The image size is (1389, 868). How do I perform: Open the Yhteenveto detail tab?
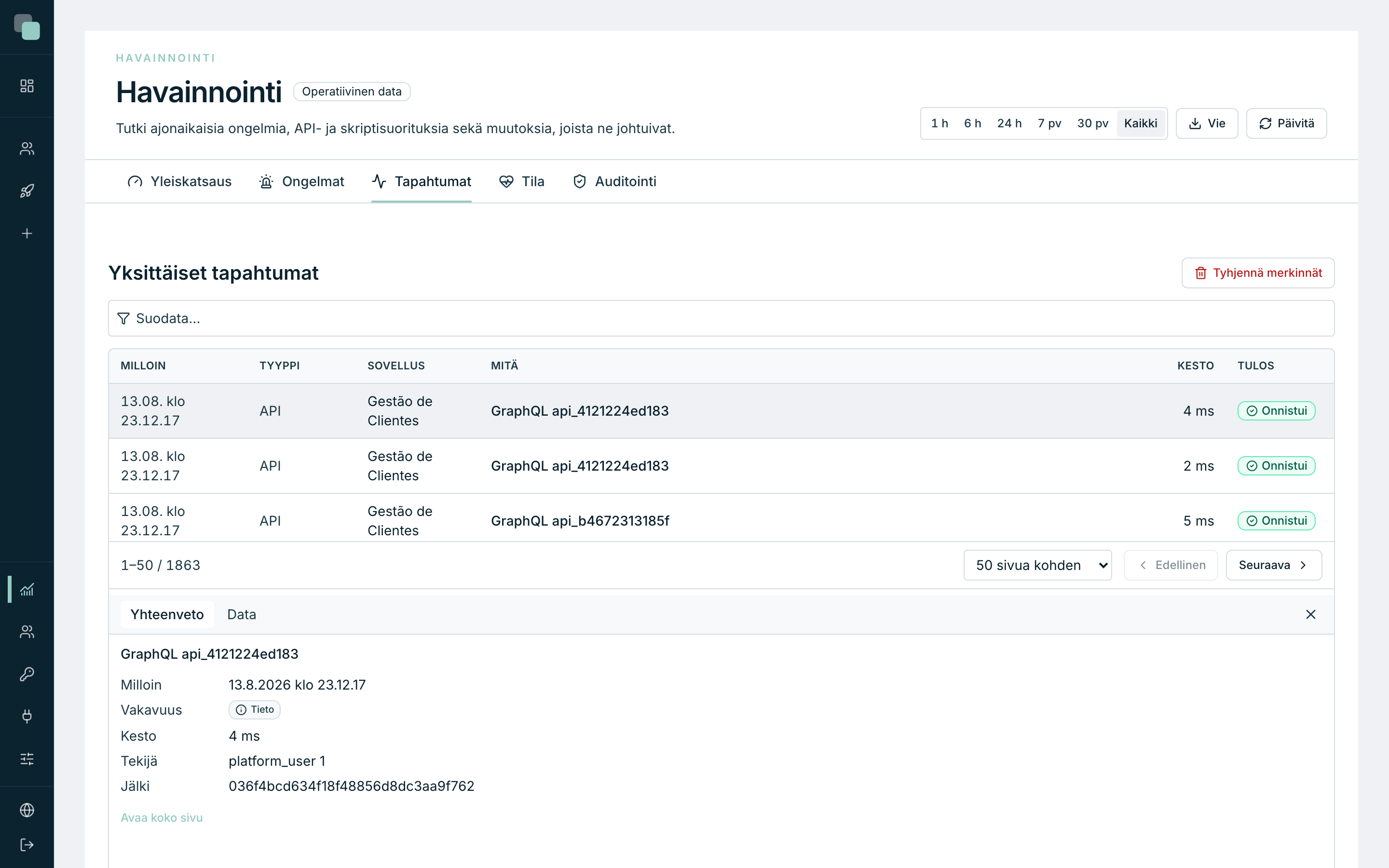167,614
